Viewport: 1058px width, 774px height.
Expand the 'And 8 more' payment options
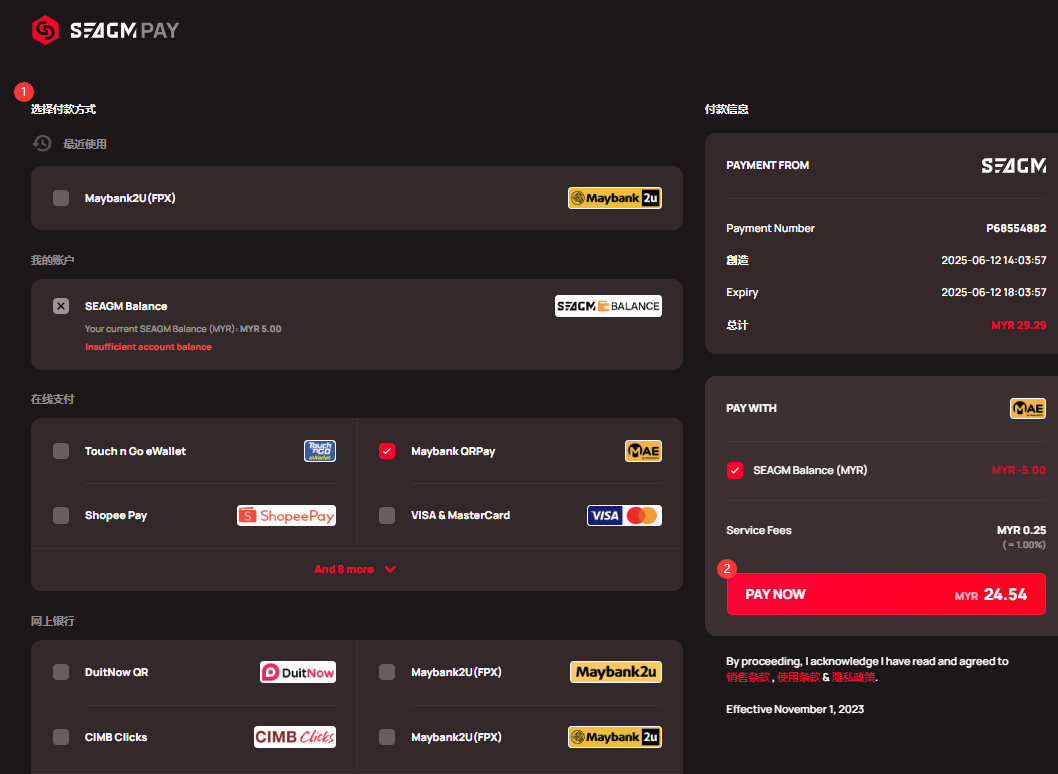[x=355, y=570]
